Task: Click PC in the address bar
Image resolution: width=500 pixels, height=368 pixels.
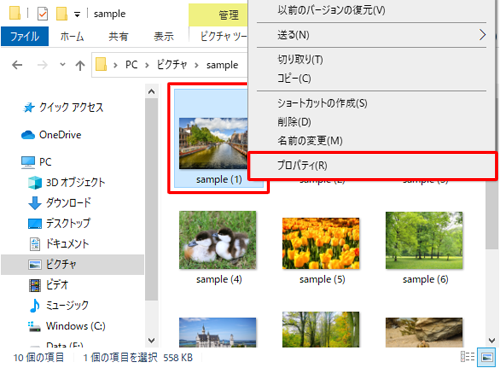Action: coord(131,65)
